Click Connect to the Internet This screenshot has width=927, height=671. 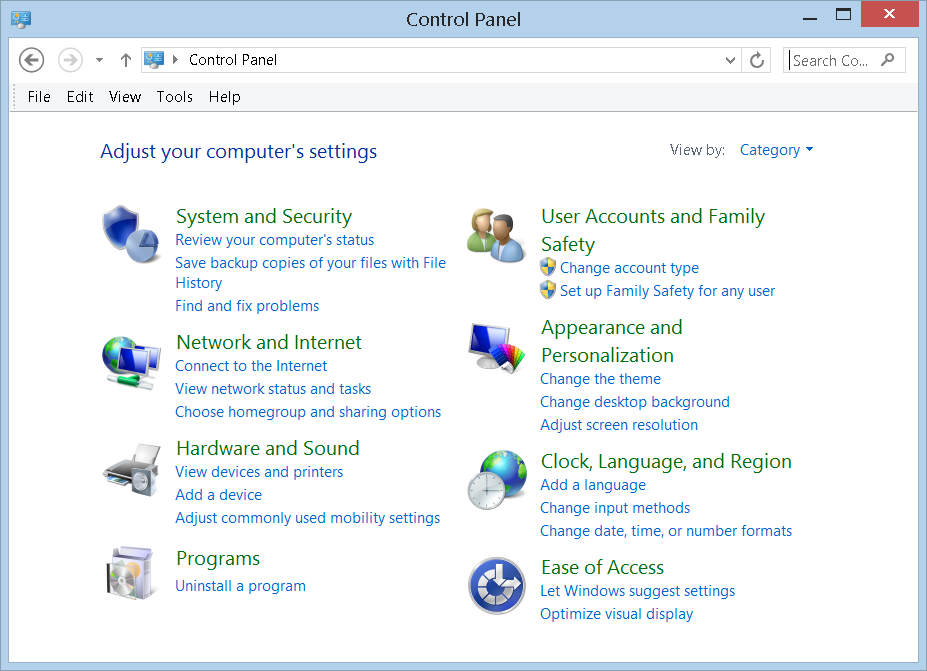(x=251, y=366)
